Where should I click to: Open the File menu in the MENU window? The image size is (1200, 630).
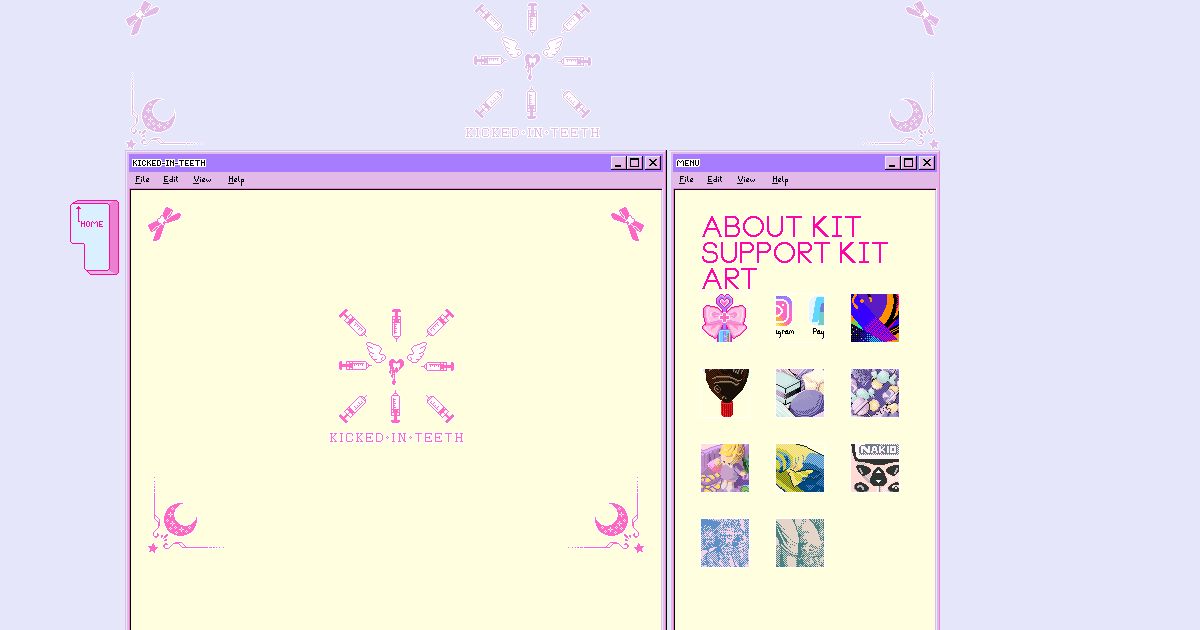(x=687, y=179)
